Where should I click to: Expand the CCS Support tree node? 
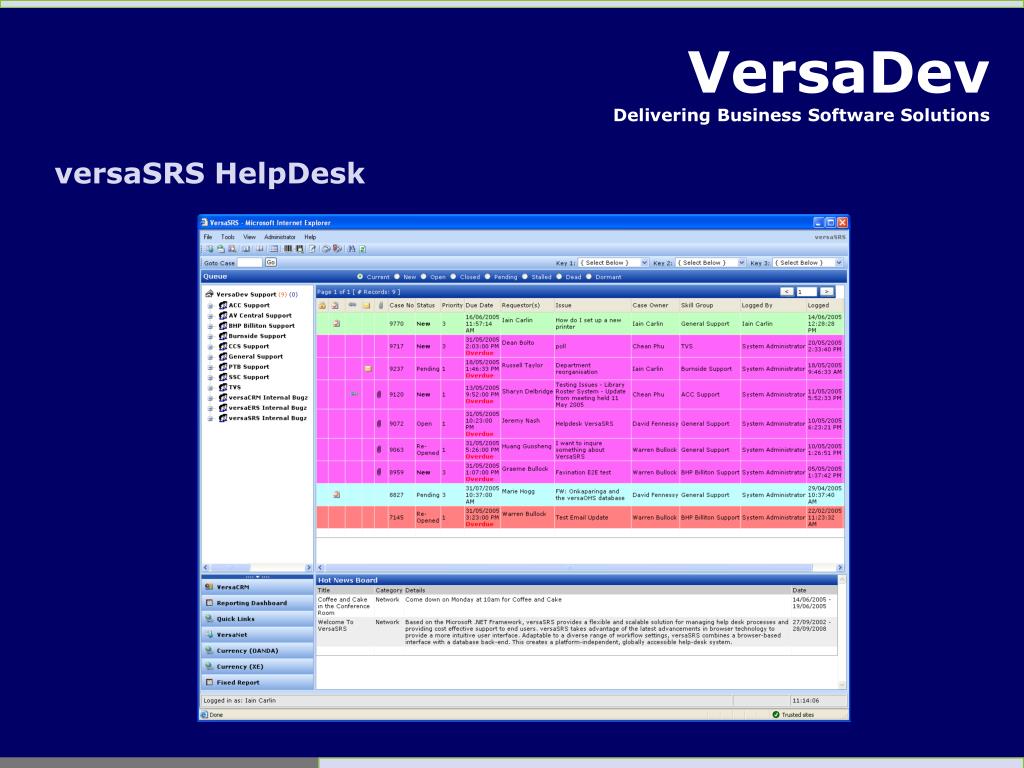coord(210,346)
